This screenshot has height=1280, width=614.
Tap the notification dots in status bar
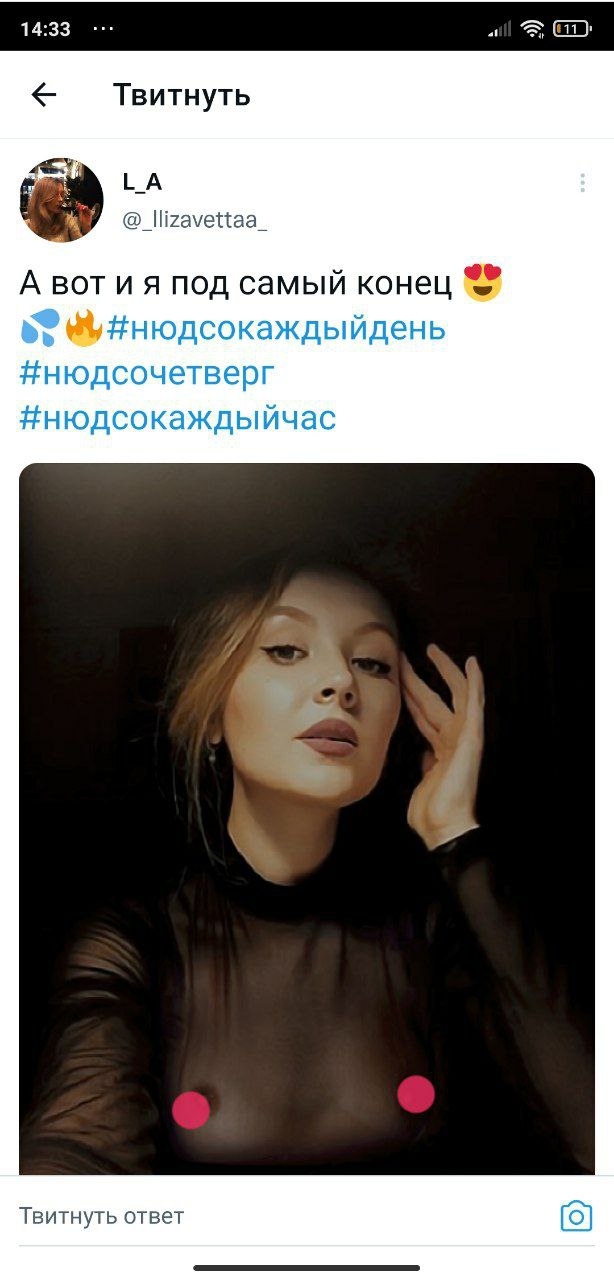[x=103, y=28]
